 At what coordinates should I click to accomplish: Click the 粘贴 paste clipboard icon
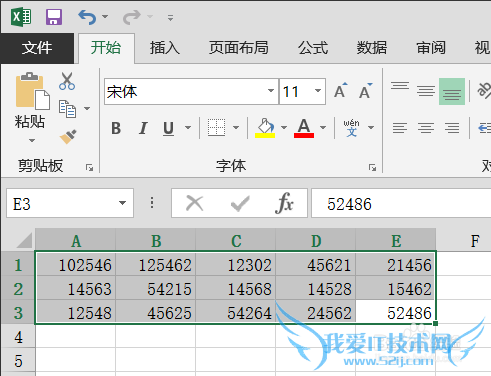point(32,91)
